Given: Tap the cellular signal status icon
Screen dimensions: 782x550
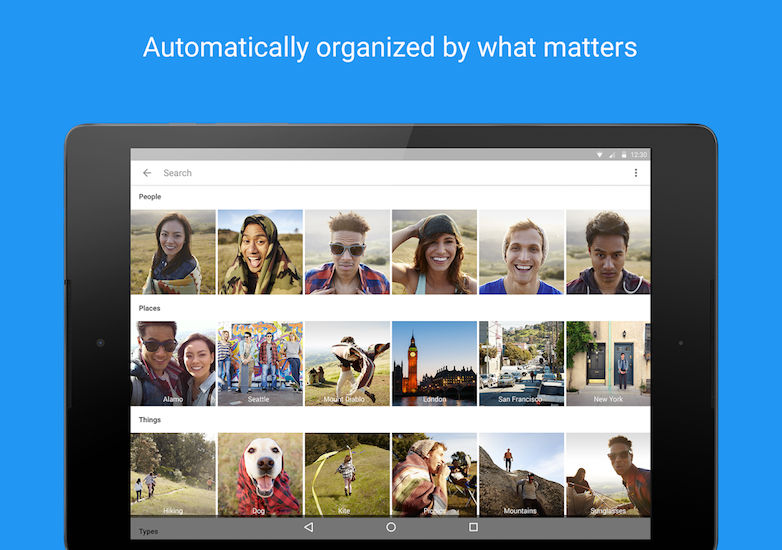Looking at the screenshot, I should (x=612, y=155).
